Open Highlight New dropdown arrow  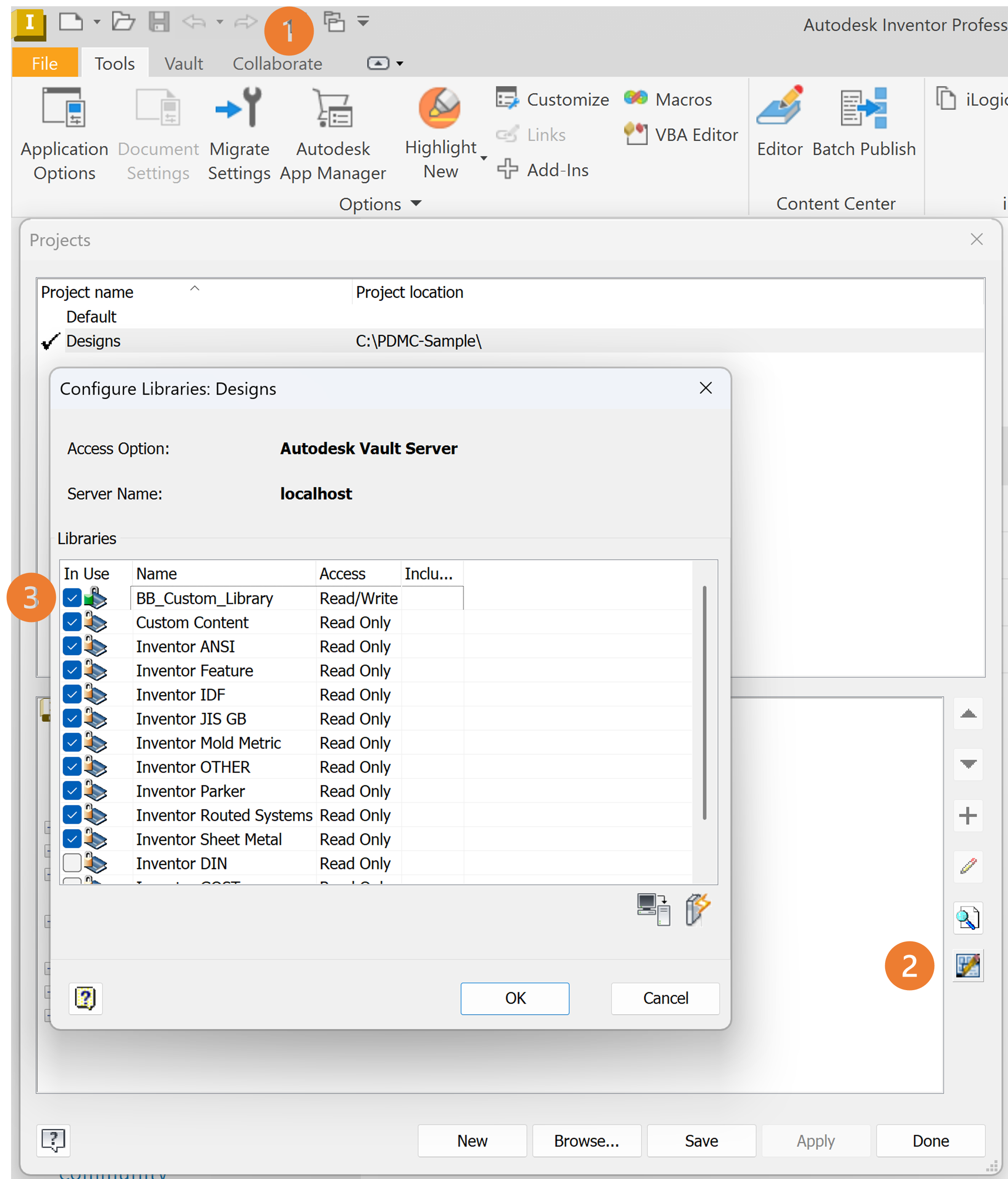(x=484, y=158)
